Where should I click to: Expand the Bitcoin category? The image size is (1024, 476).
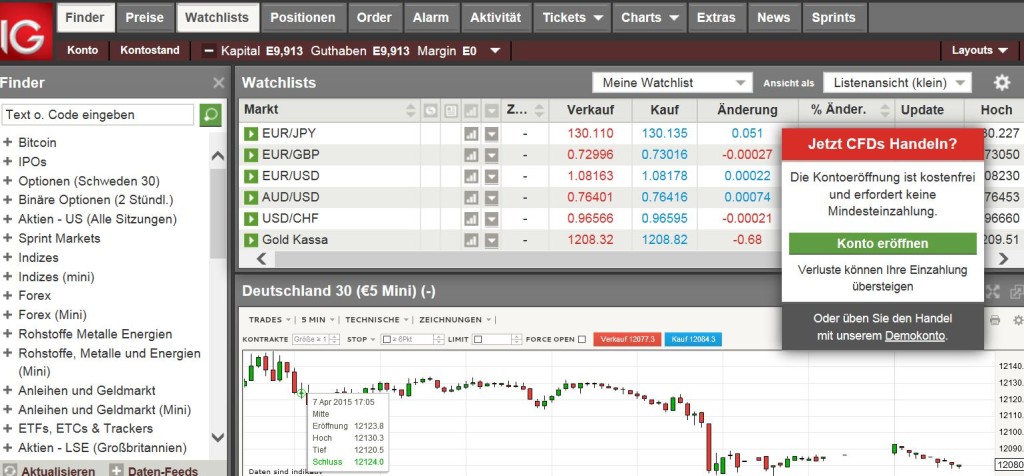[x=8, y=142]
